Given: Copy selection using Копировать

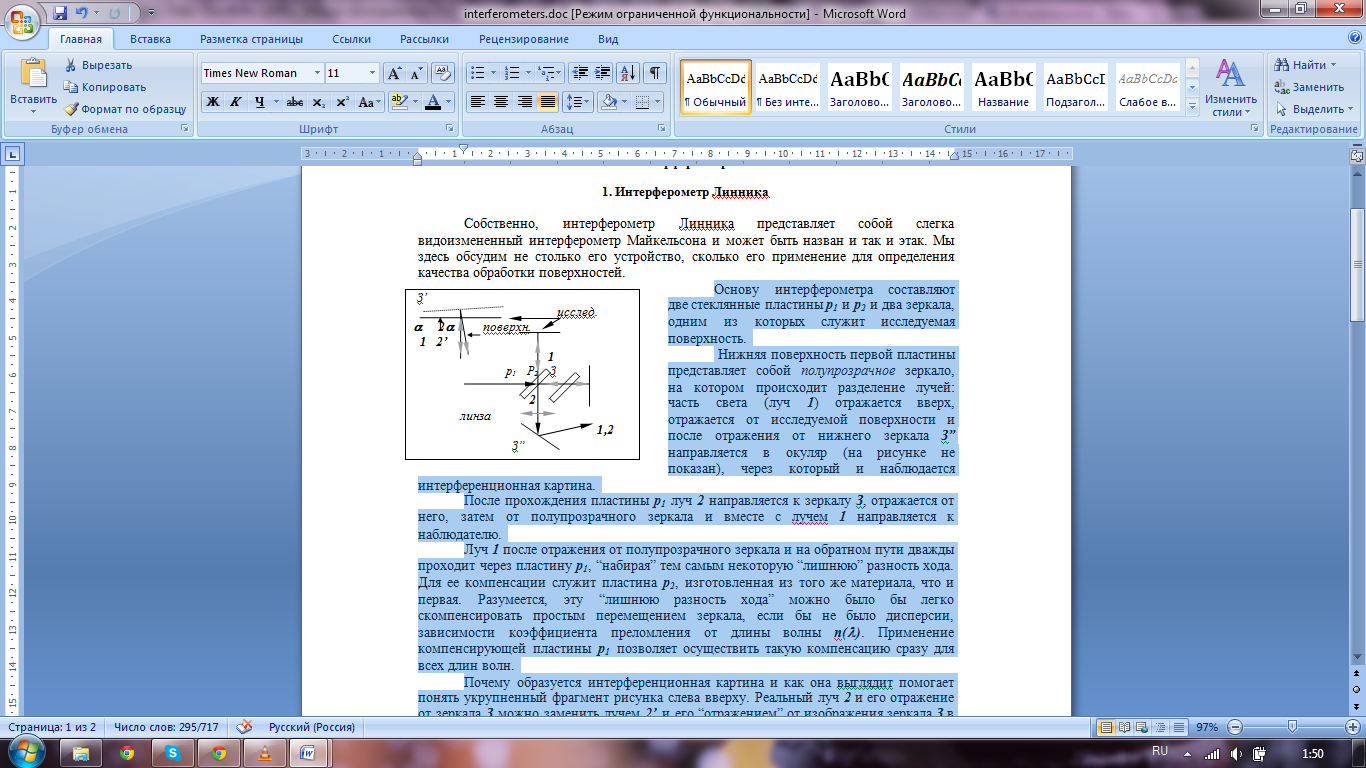Looking at the screenshot, I should point(104,87).
